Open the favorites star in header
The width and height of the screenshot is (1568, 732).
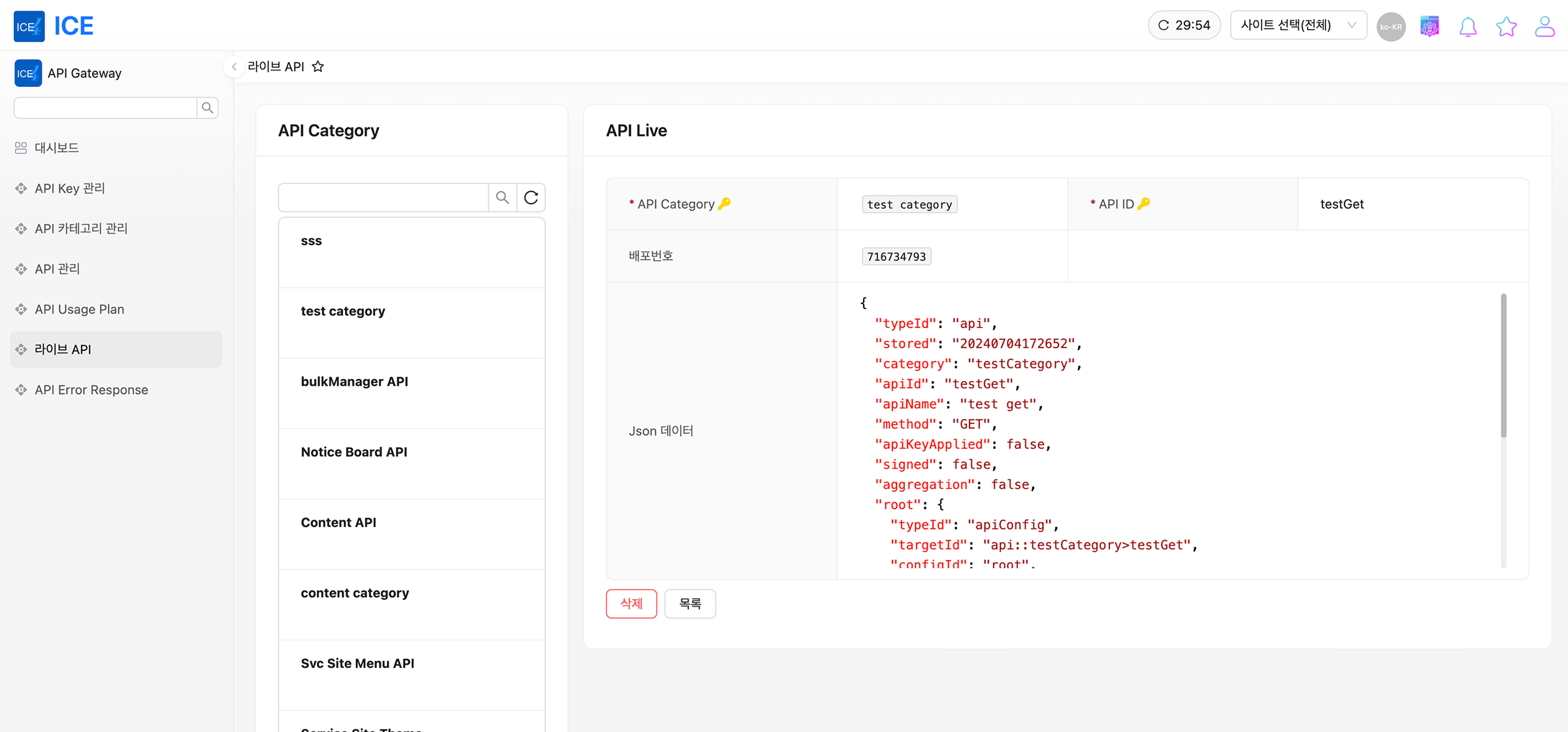point(1506,26)
